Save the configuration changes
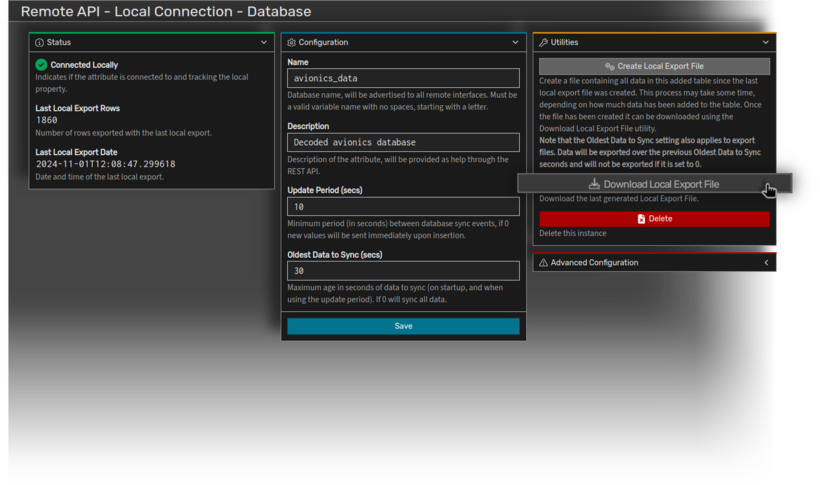Screen dimensions: 820x485 [x=403, y=326]
